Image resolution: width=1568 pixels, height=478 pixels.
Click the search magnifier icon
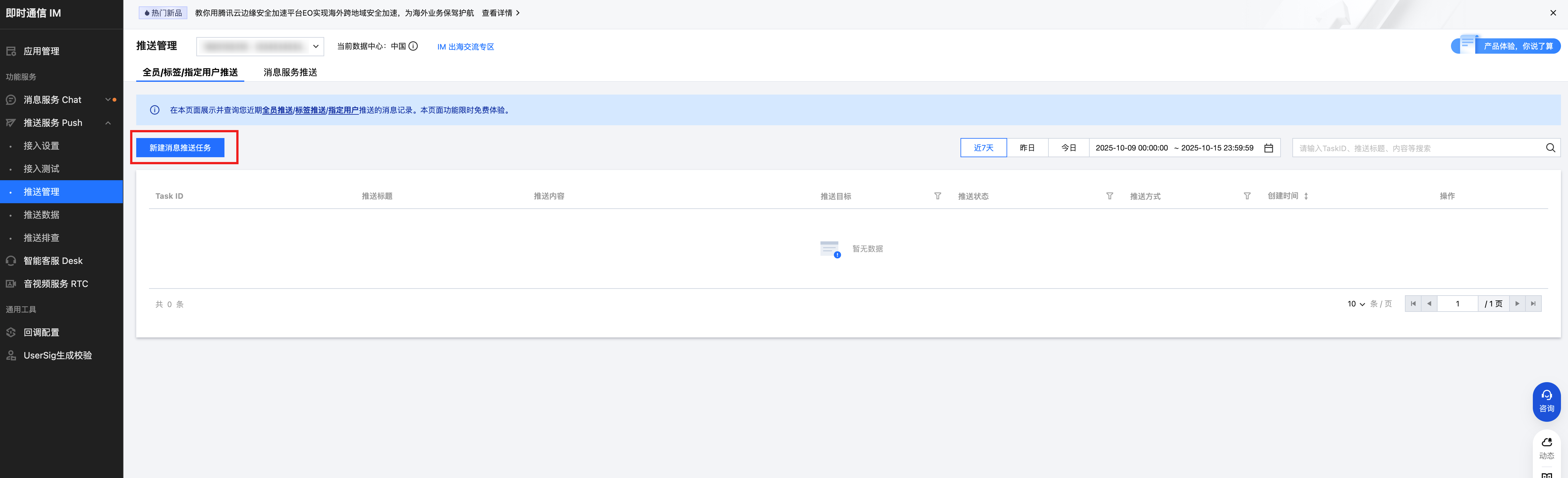(1550, 148)
